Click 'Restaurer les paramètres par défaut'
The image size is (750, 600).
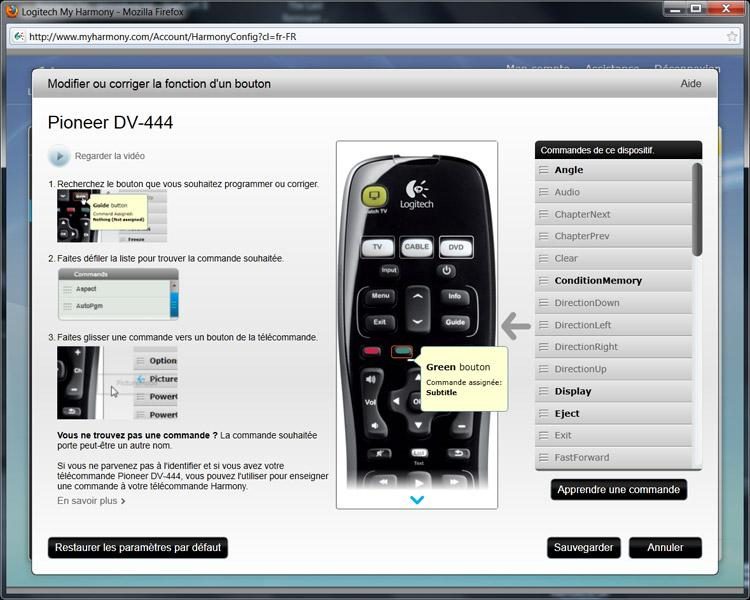pos(138,547)
